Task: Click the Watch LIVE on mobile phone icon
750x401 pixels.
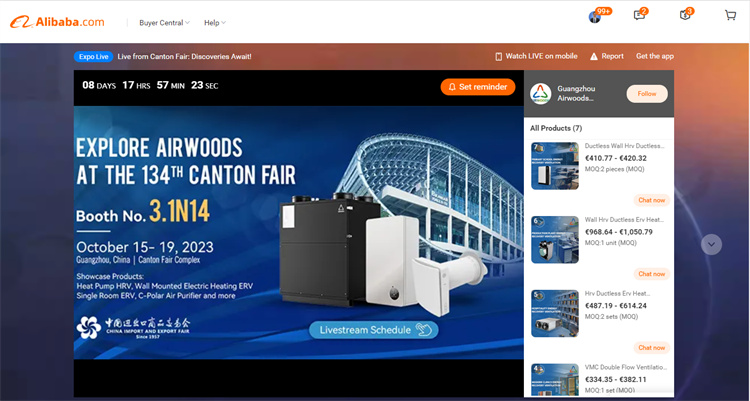Action: [x=498, y=56]
